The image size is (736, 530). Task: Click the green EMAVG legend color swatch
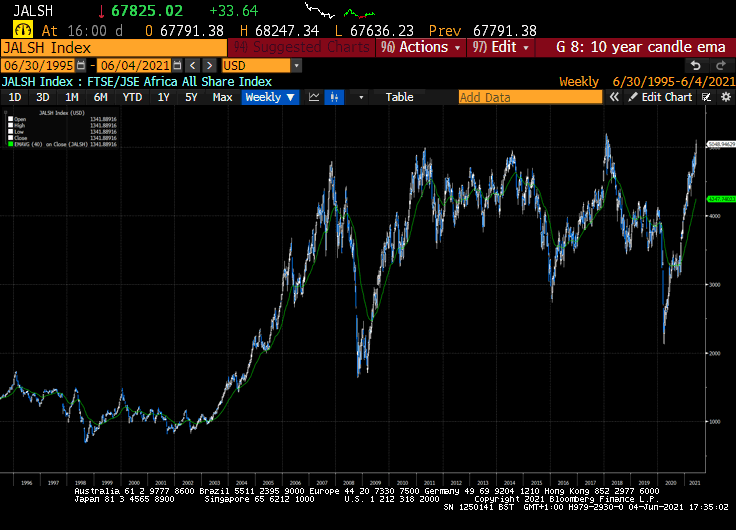coord(10,144)
